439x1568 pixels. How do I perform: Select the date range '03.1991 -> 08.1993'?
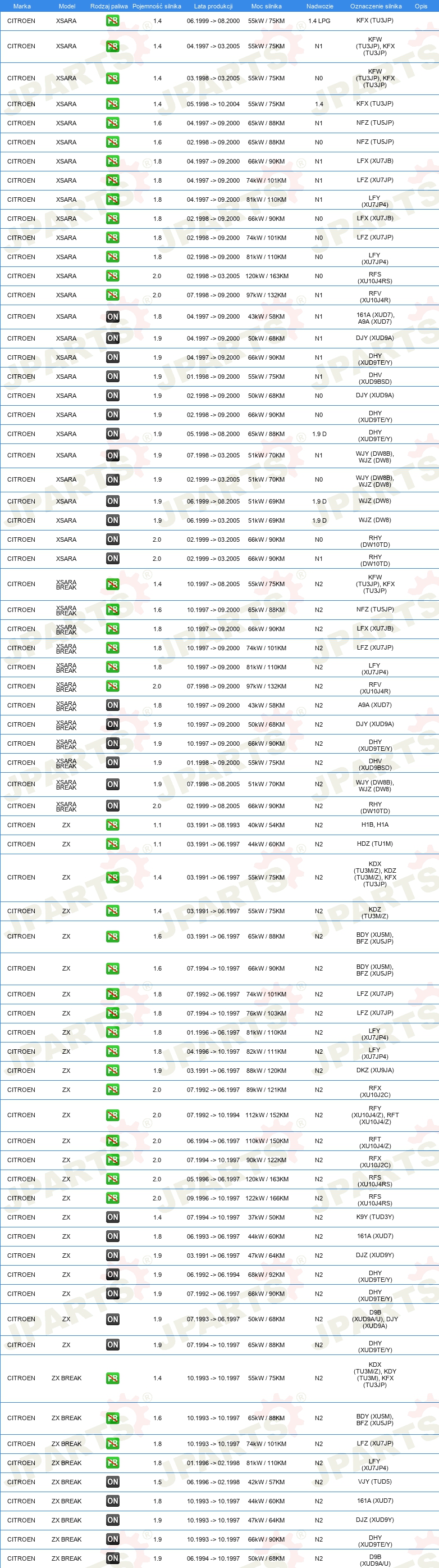[213, 825]
